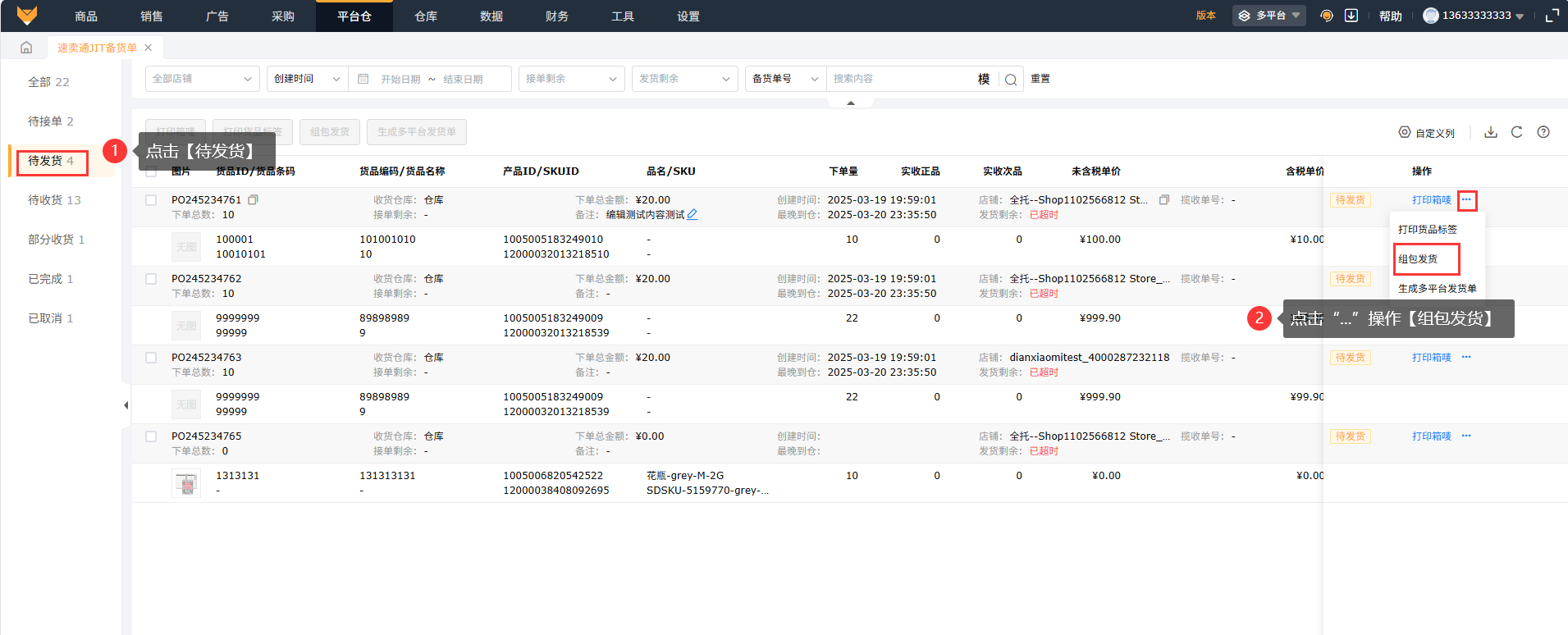1568x635 pixels.
Task: Click the home icon in the tab bar
Action: [x=26, y=48]
